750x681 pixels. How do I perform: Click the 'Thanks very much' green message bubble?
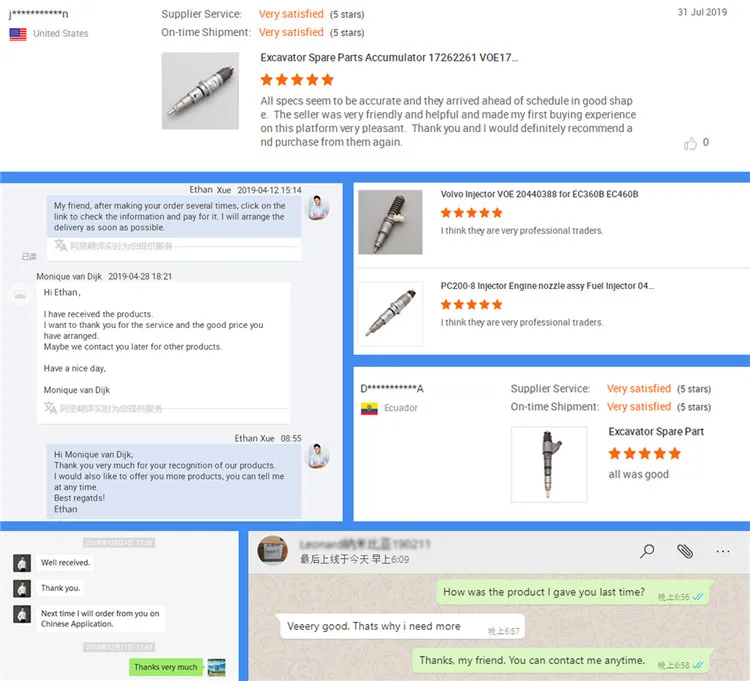(x=165, y=667)
